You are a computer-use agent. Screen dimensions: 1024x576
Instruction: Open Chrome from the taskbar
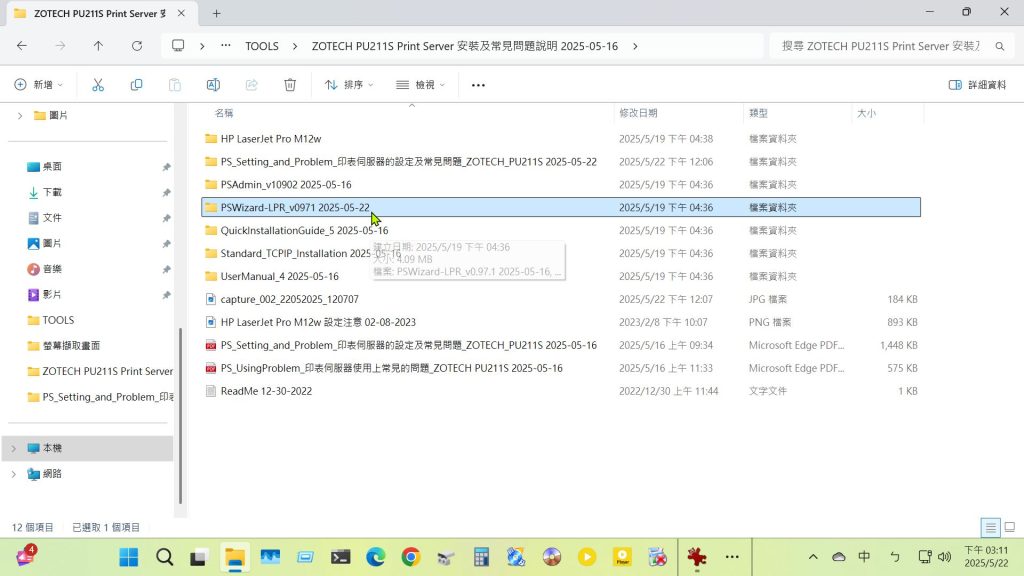(x=410, y=557)
